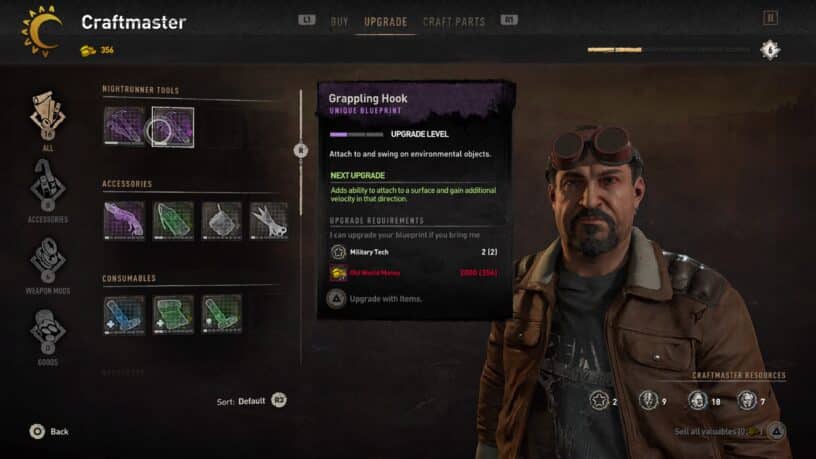Go Back using the circle button
Image resolution: width=816 pixels, height=459 pixels.
pos(49,431)
